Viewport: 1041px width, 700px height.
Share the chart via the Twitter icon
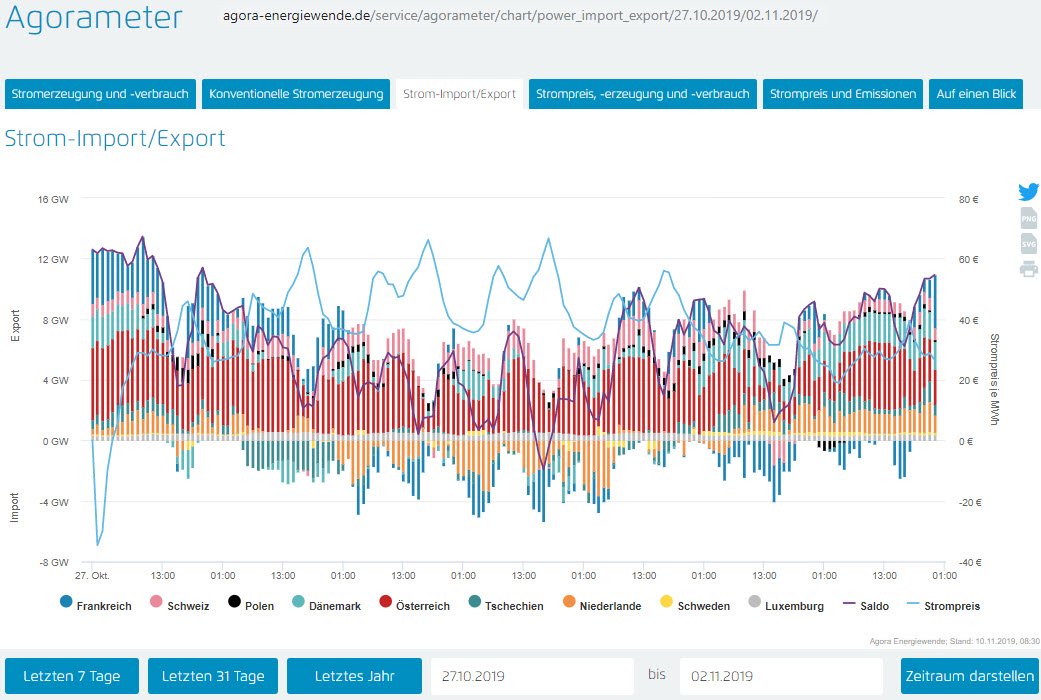point(1028,192)
